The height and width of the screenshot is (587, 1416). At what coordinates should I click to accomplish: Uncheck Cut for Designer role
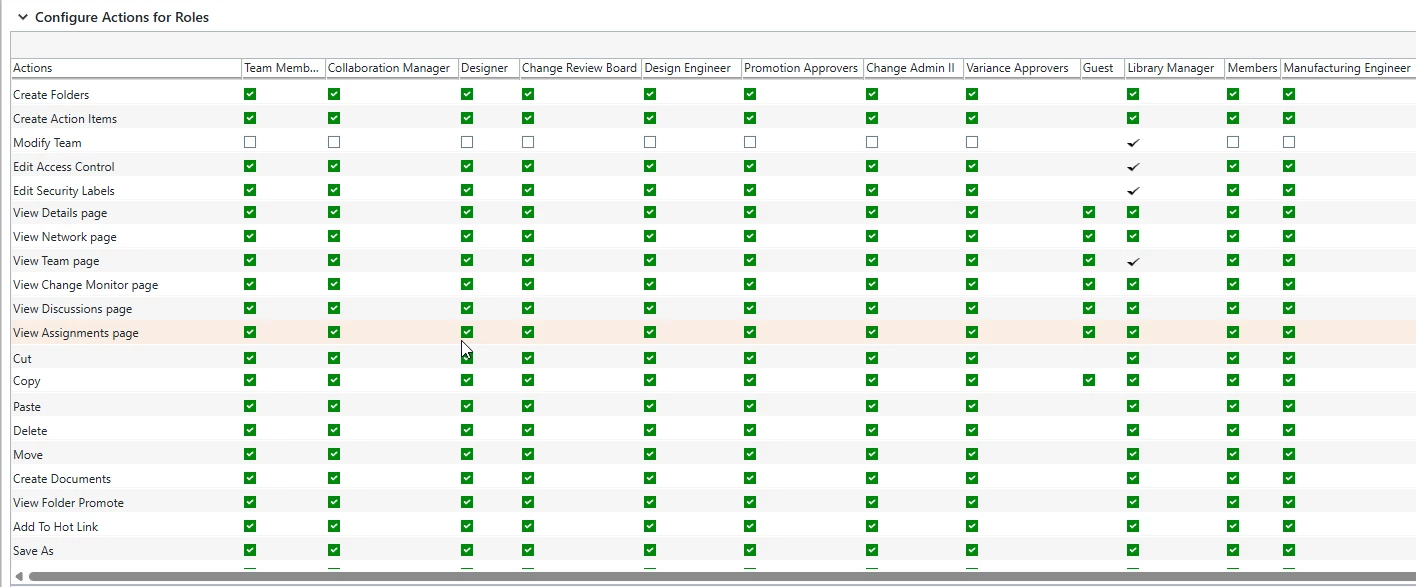point(467,358)
